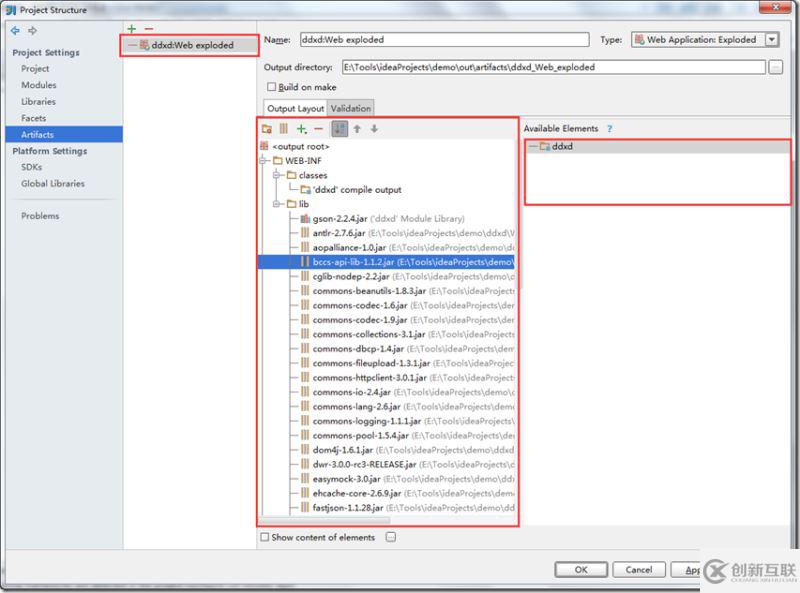
Task: Dismiss the dialog with Cancel
Action: click(639, 570)
